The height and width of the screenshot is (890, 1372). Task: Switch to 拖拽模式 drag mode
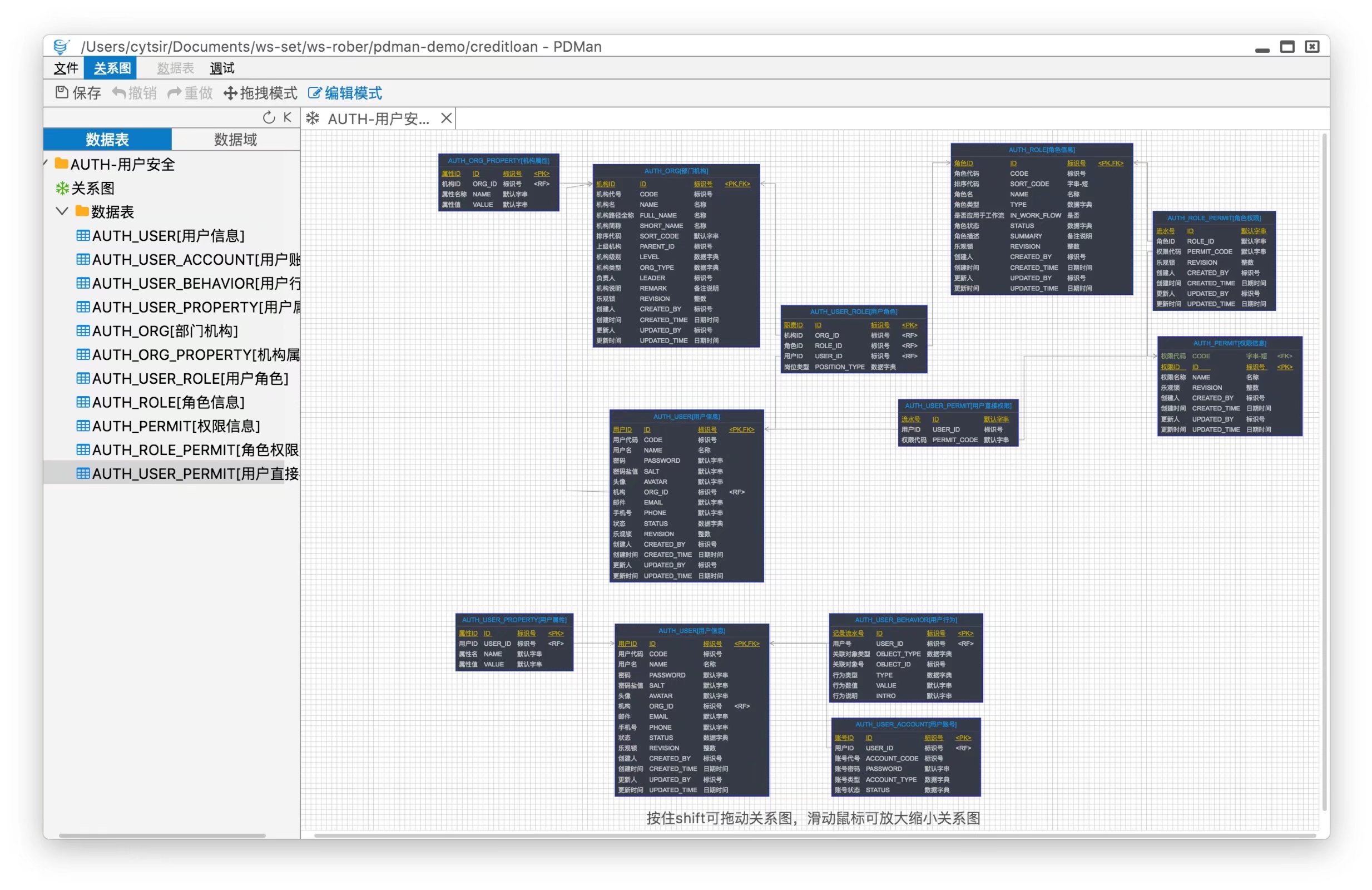coord(261,93)
